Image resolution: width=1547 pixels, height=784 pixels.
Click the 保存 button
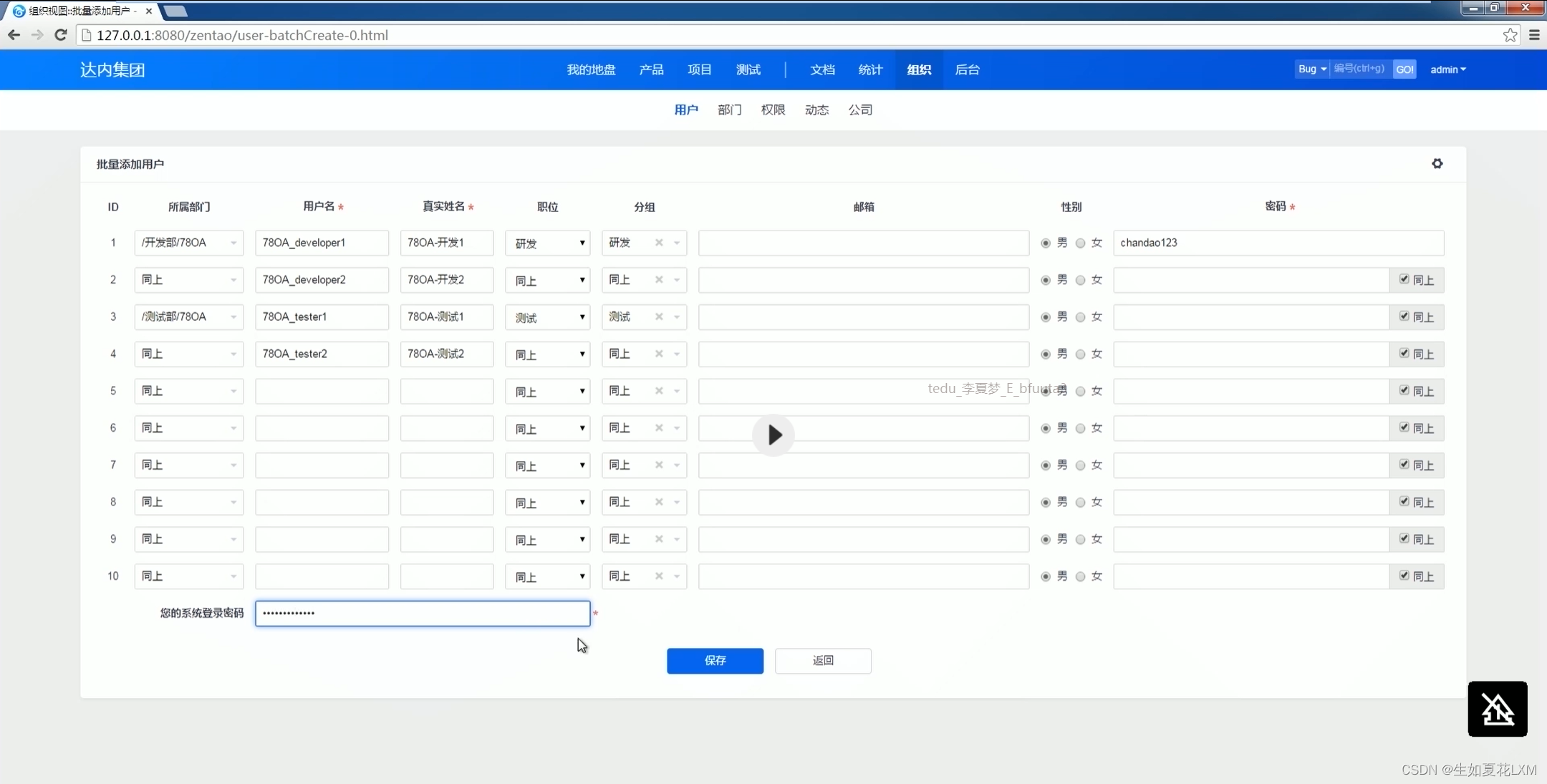715,660
